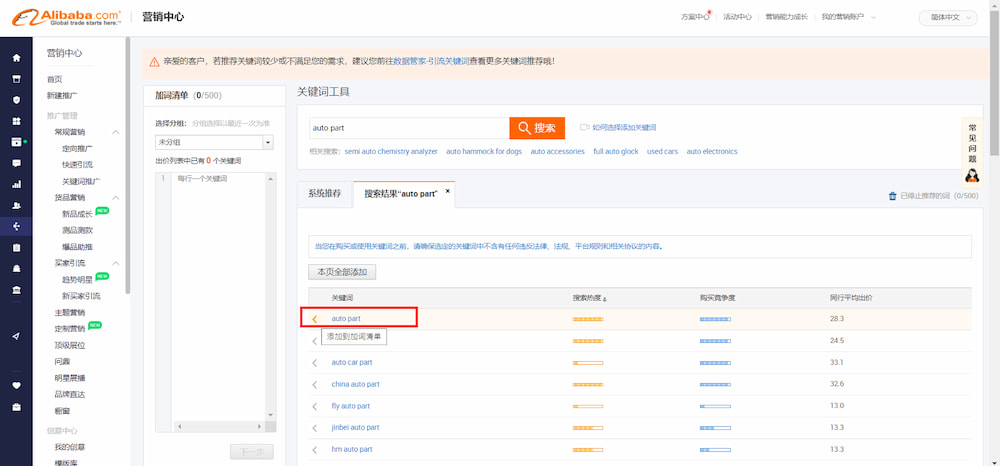Open 关键词推广 in the left menu
Viewport: 1000px width, 466px height.
coord(81,181)
